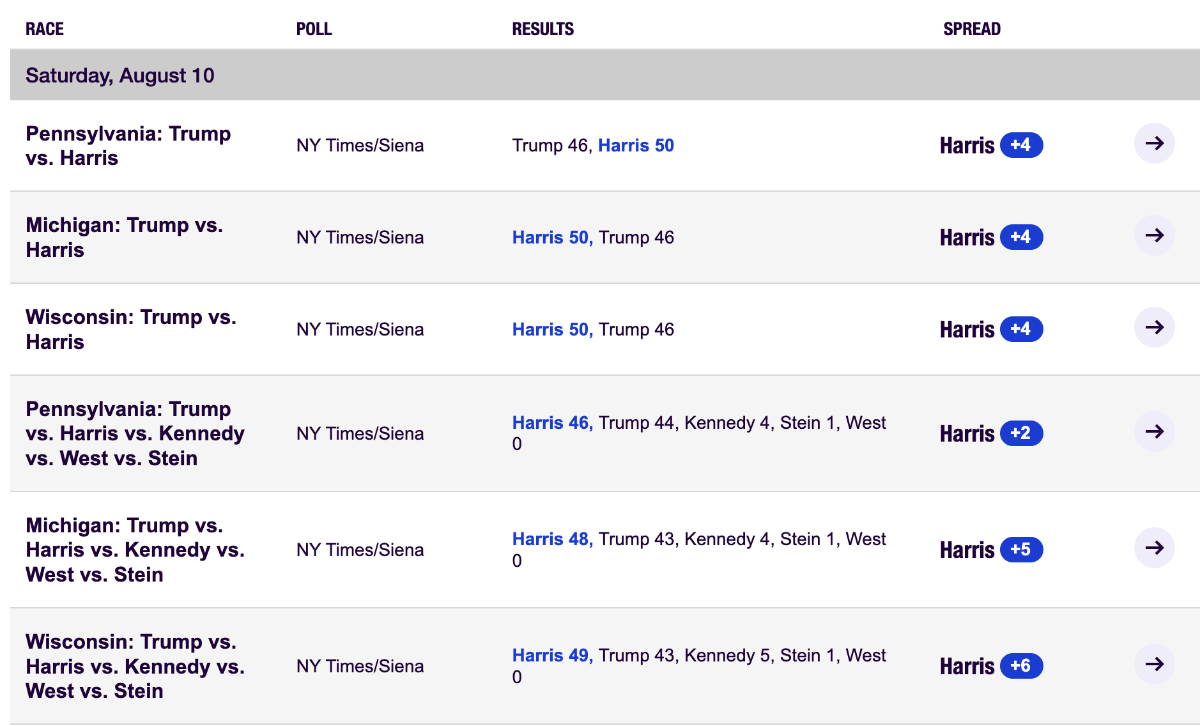This screenshot has height=726, width=1200.
Task: Open Wisconsin Trump vs. Harris vs. Kennedy race
Action: tap(135, 666)
